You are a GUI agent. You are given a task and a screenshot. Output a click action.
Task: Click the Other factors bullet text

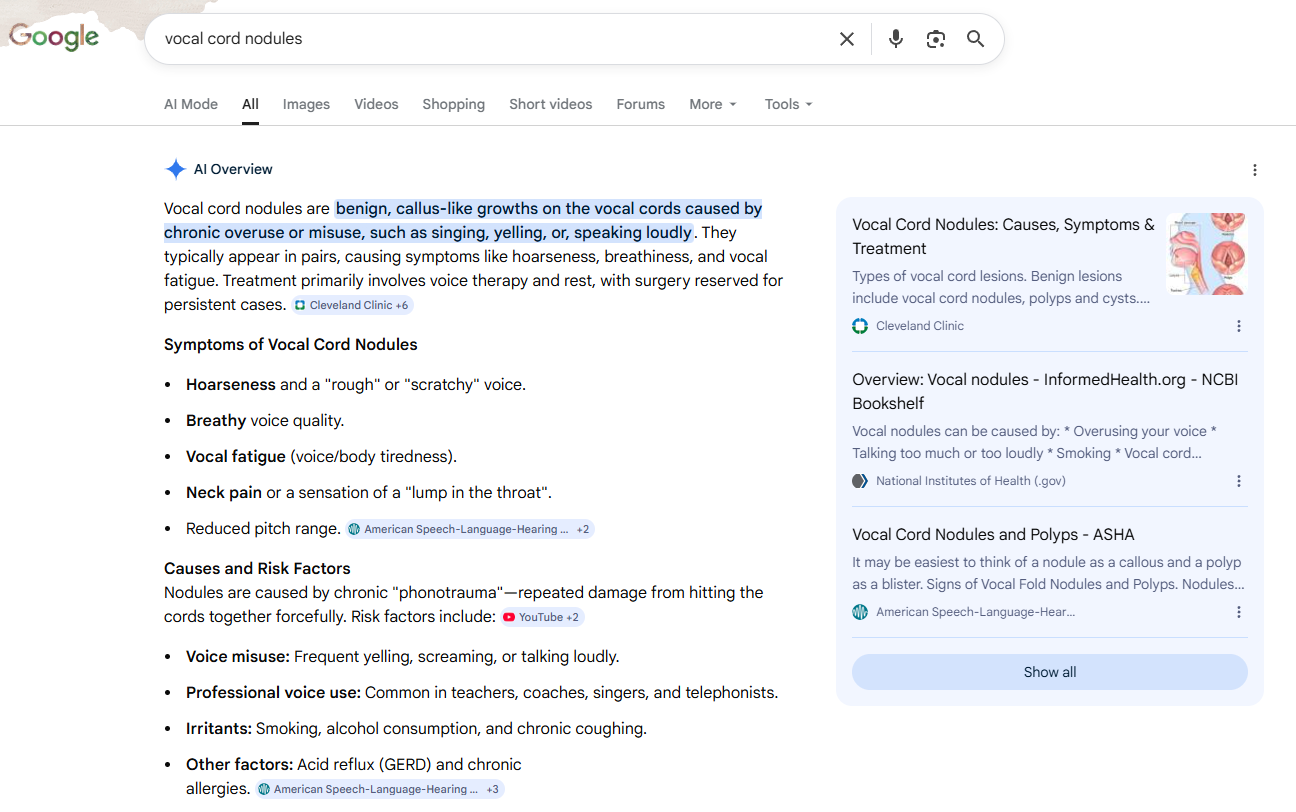(354, 777)
